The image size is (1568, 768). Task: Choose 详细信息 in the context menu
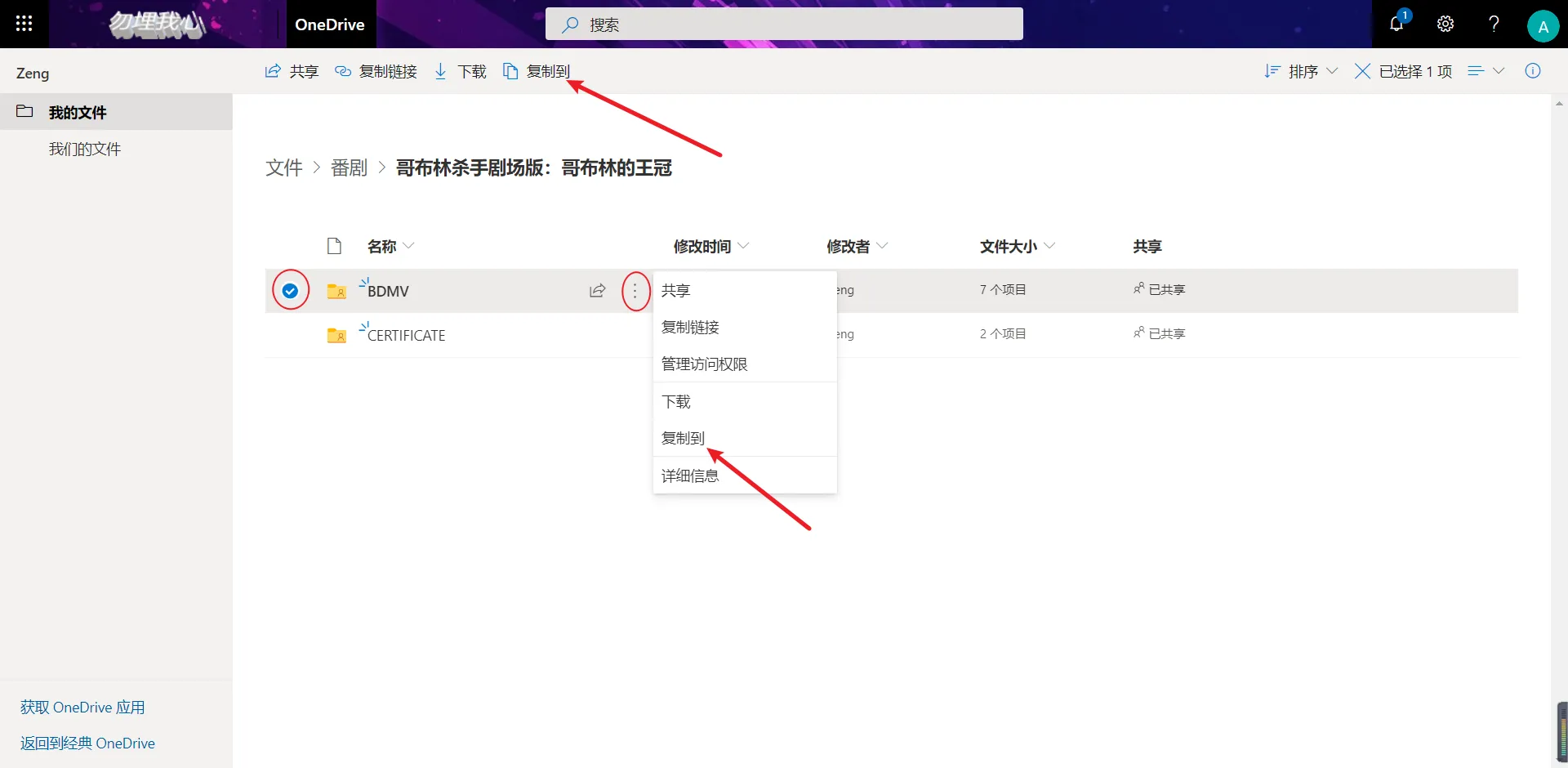coord(745,476)
